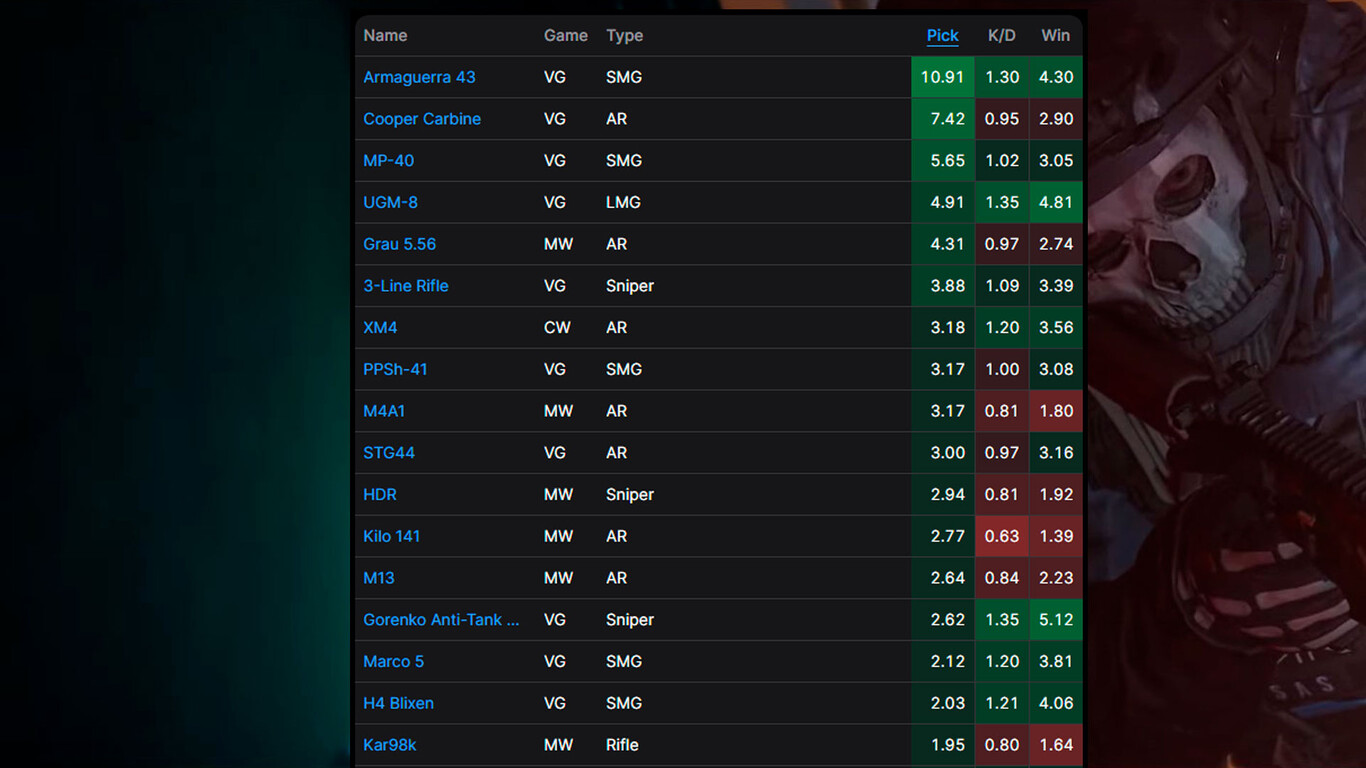Select the XM4 weapon link
Viewport: 1366px width, 768px height.
380,328
